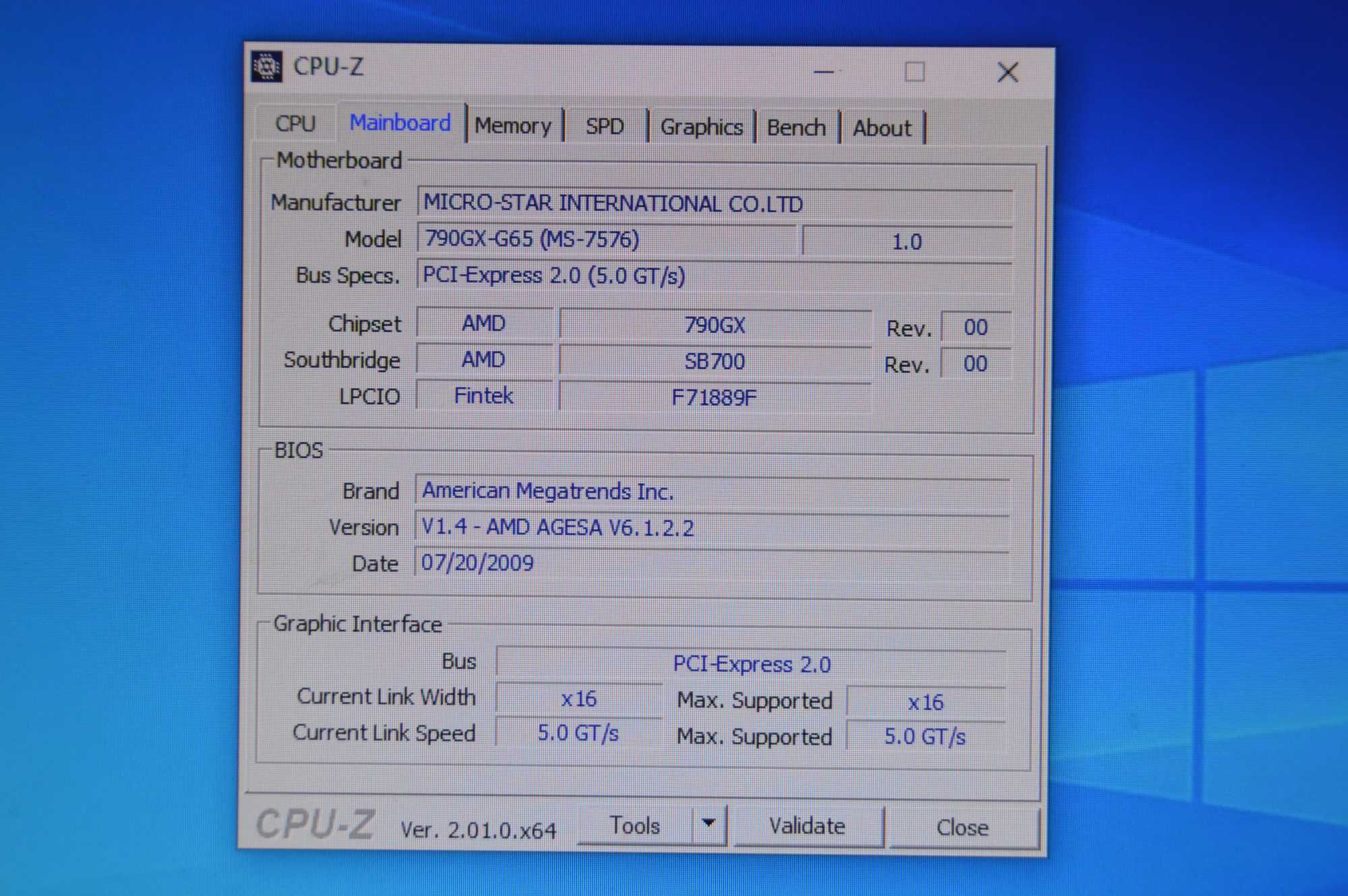Select the Mainboard tab
Viewport: 1348px width, 896px height.
click(x=400, y=123)
